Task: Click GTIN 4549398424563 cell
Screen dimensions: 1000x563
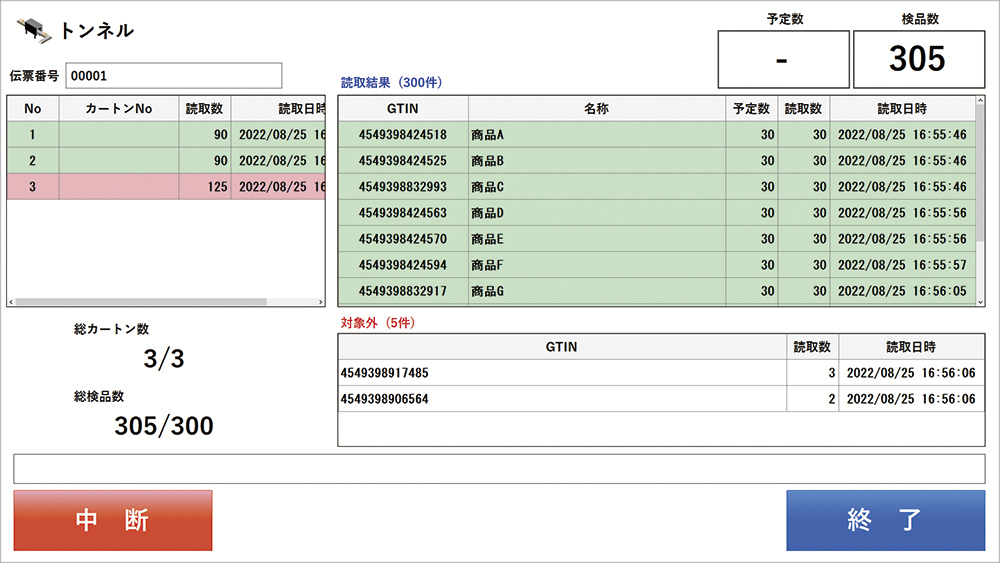Action: 403,213
